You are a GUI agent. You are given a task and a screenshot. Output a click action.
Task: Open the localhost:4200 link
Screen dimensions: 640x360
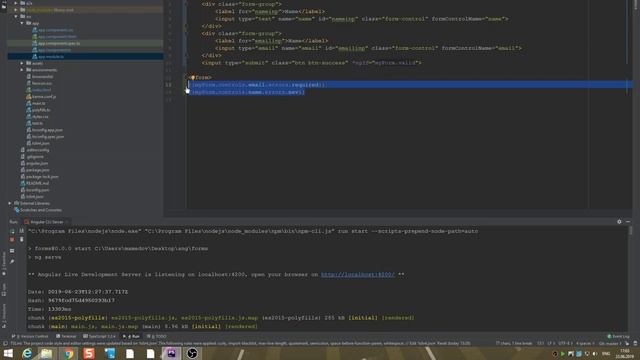coord(358,275)
